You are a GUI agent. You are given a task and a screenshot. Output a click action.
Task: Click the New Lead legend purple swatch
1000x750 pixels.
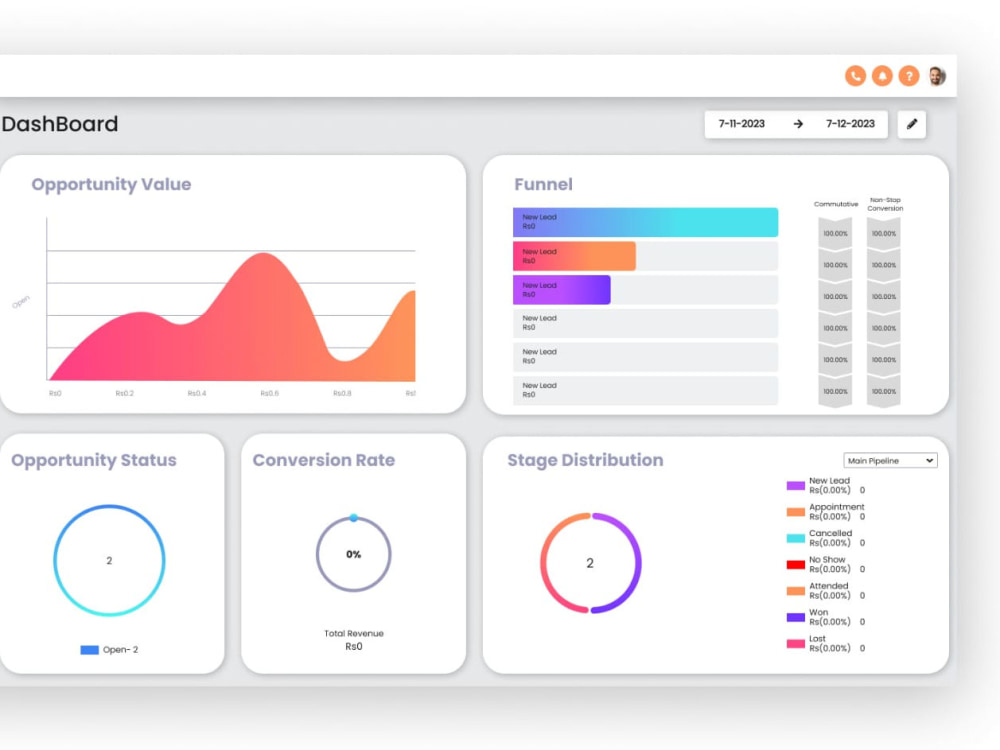point(795,485)
